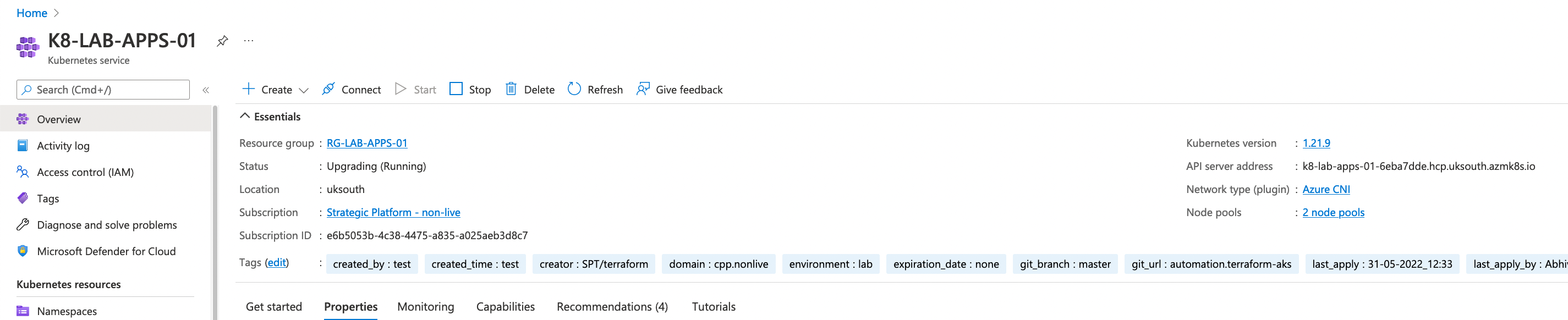Image resolution: width=1568 pixels, height=320 pixels.
Task: Click the Stop square icon
Action: tap(456, 89)
